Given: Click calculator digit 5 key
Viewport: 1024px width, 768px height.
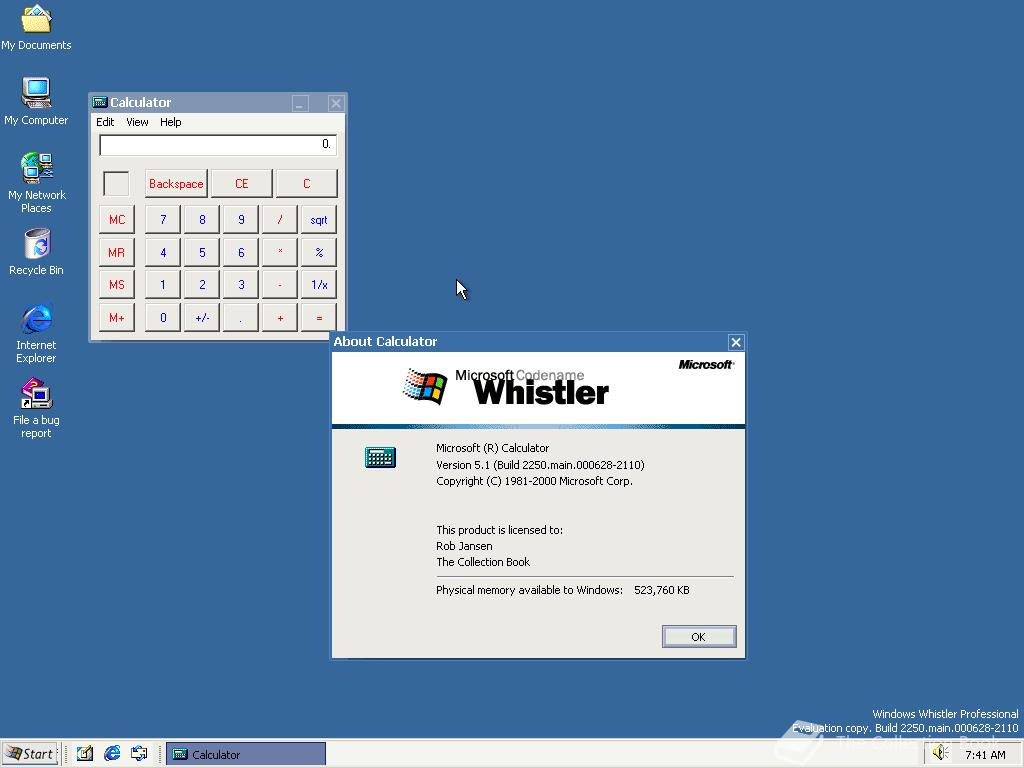Looking at the screenshot, I should pos(202,252).
